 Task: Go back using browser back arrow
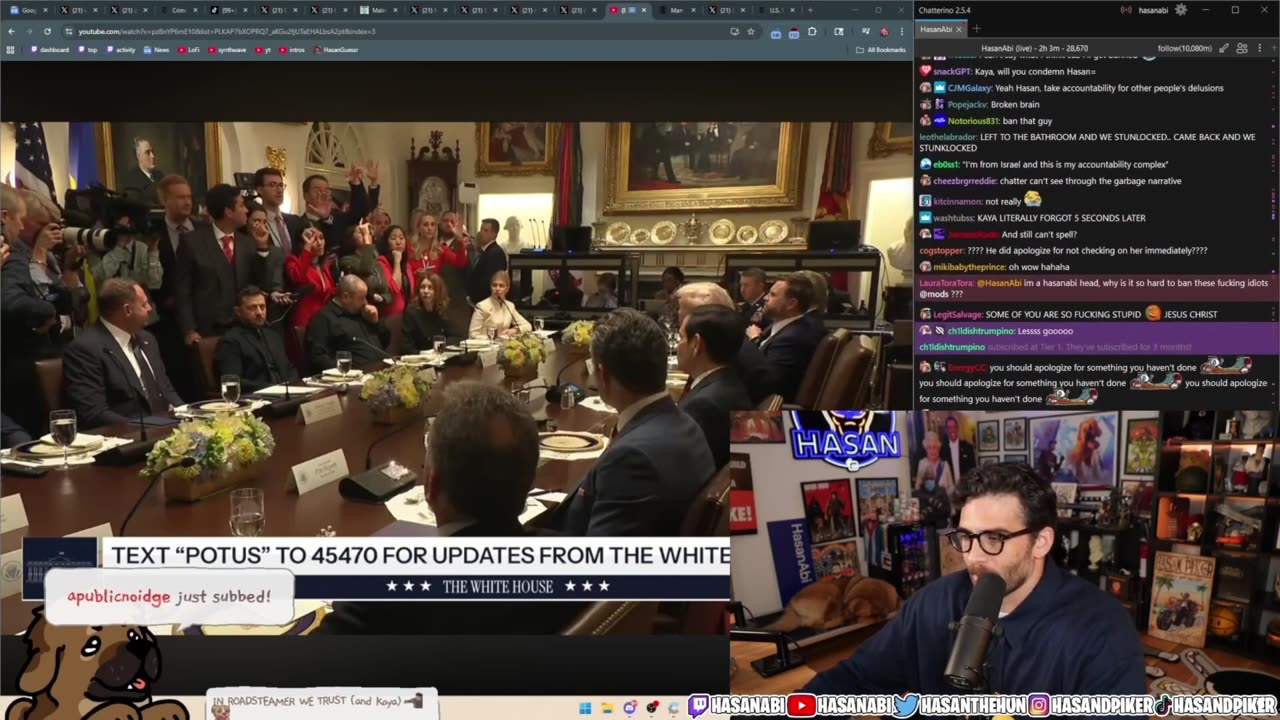[11, 31]
